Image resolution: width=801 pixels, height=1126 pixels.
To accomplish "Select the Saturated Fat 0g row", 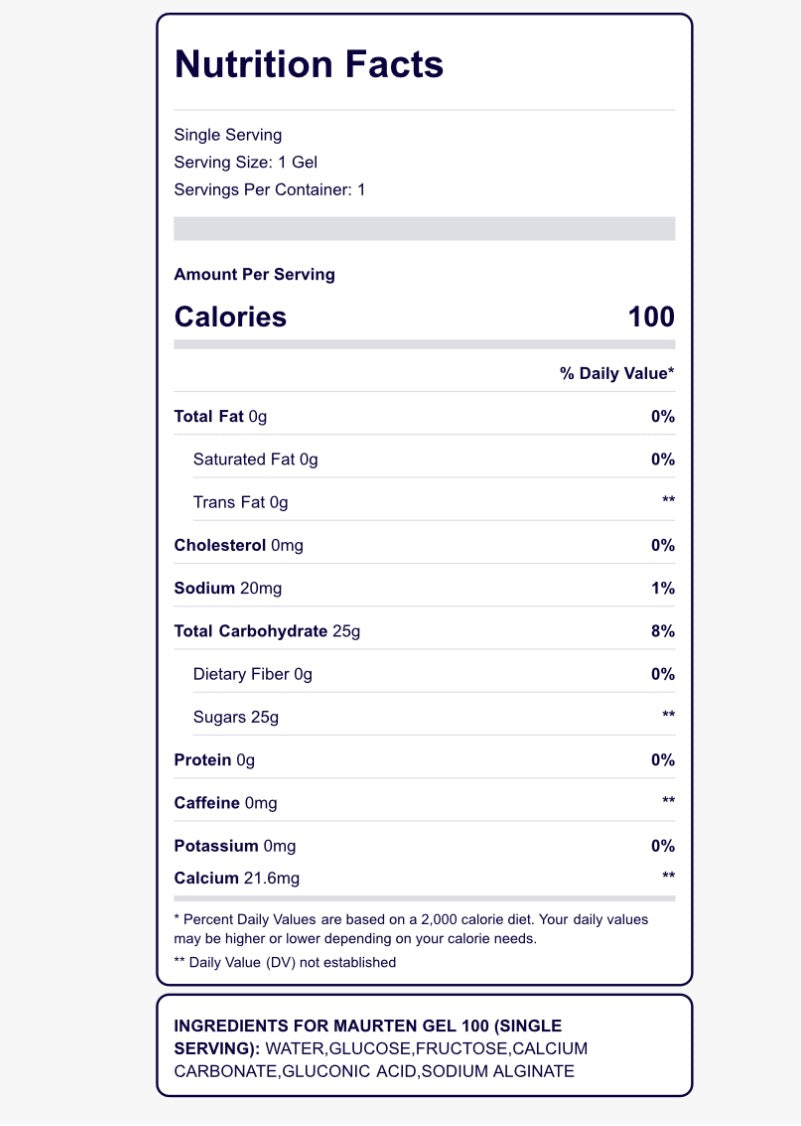I will (434, 460).
